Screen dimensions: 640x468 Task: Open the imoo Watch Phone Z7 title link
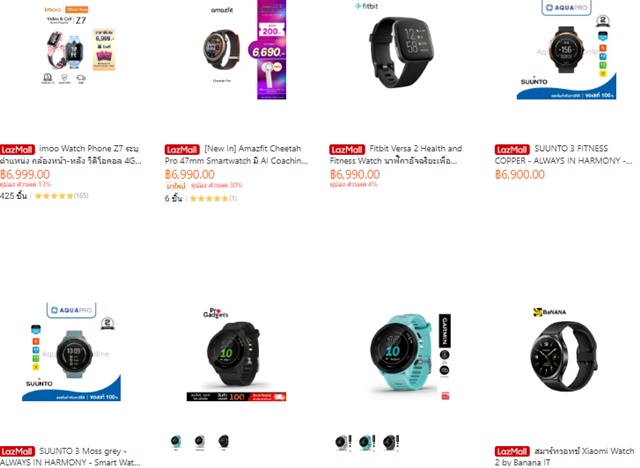(x=71, y=155)
